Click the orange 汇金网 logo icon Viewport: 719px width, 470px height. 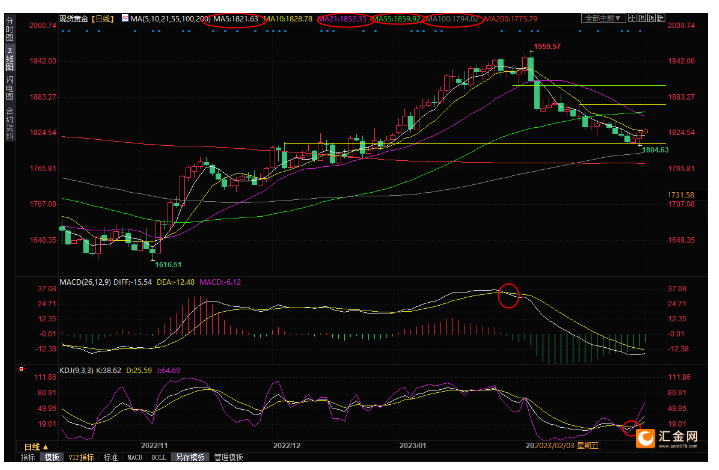coord(646,438)
